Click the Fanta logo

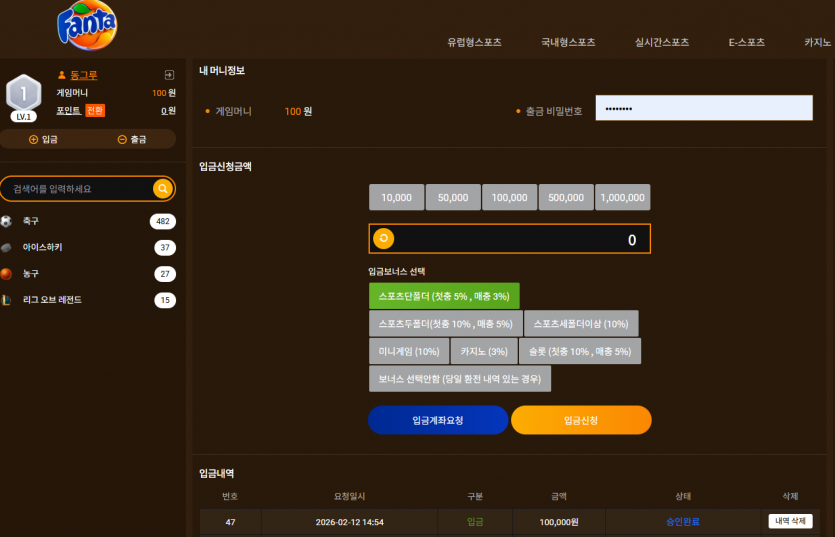coord(87,25)
